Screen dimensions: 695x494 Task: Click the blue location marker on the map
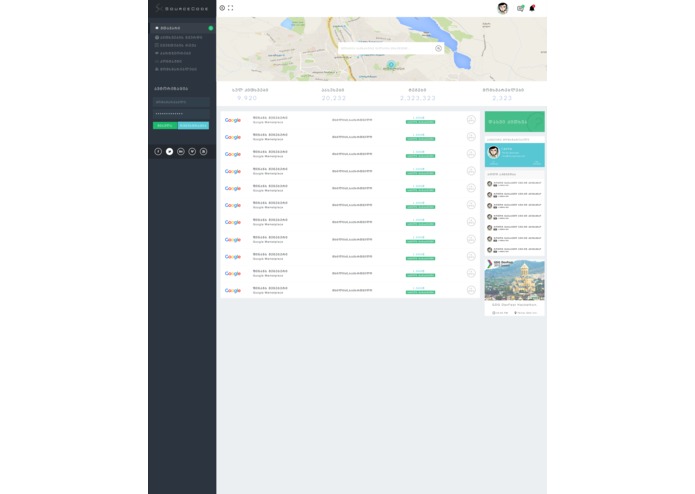(x=391, y=65)
